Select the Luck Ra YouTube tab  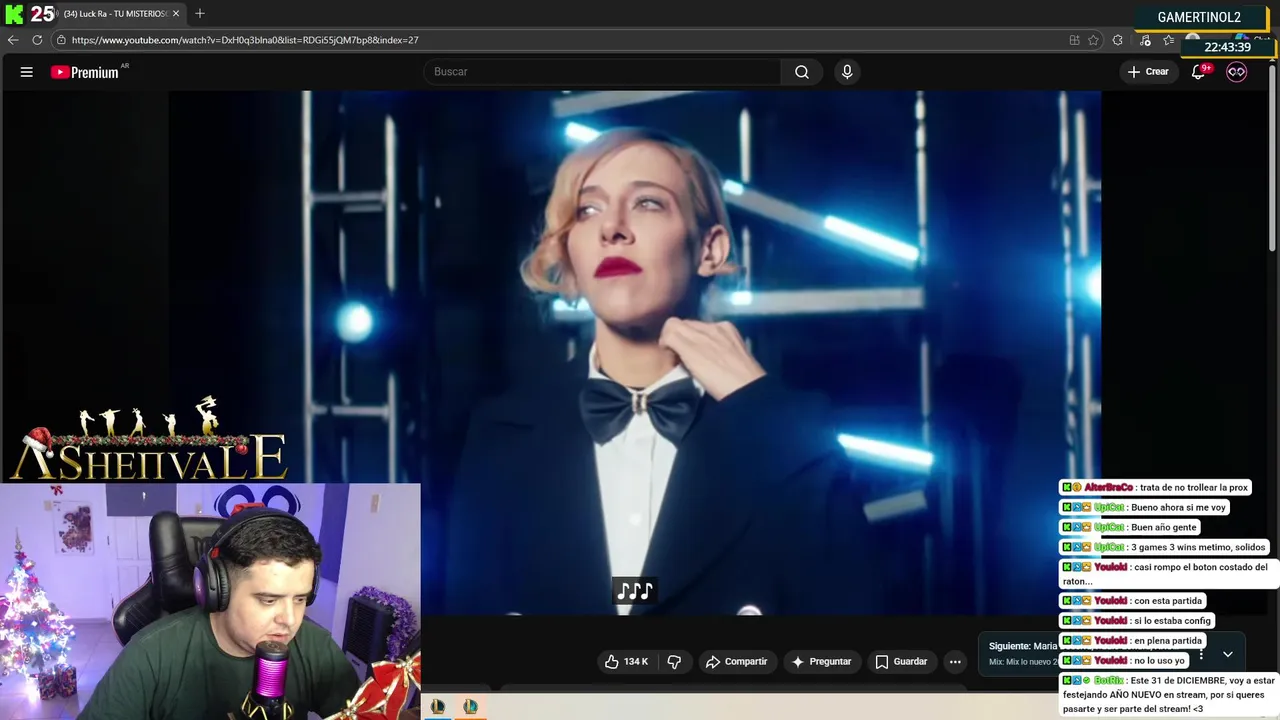pos(114,14)
